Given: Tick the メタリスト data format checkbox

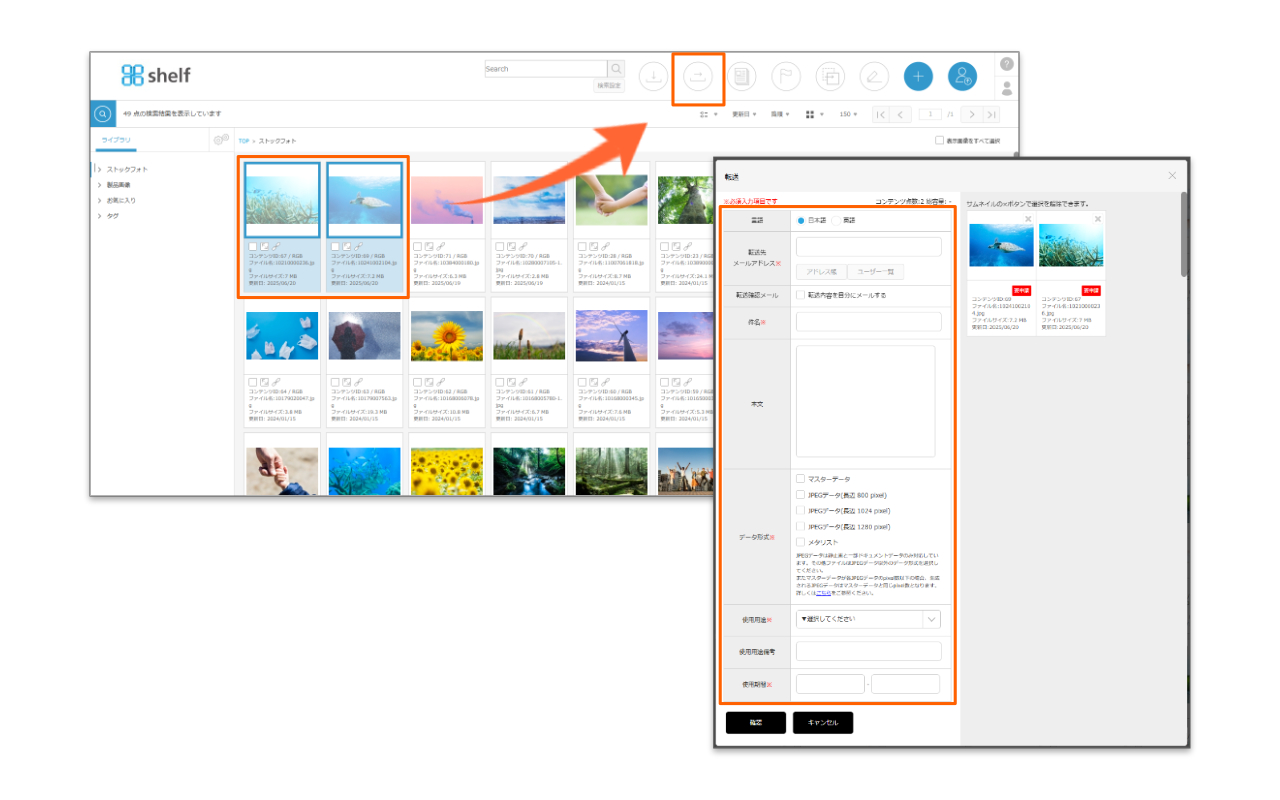Looking at the screenshot, I should pos(801,542).
